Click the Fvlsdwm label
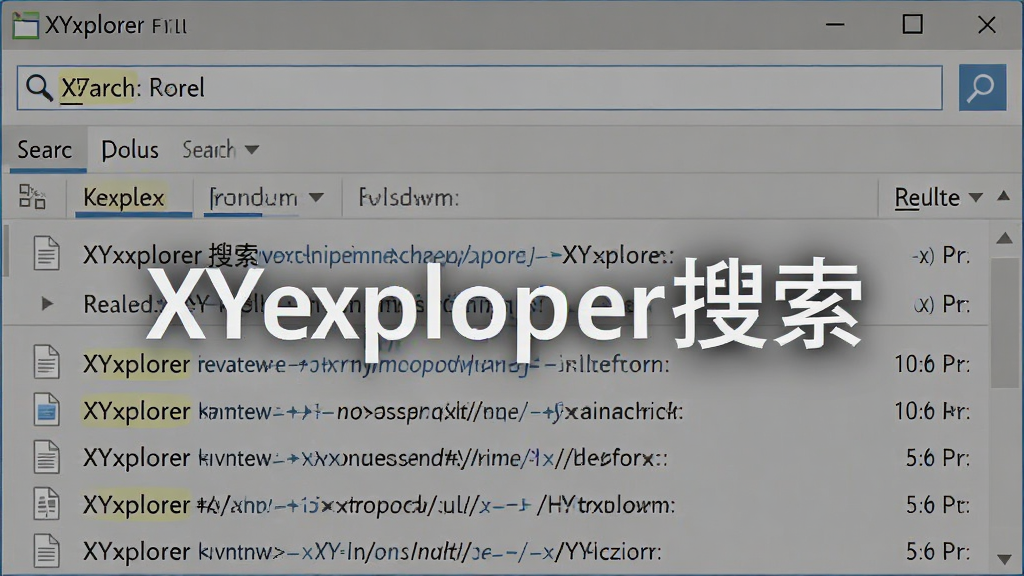 point(409,197)
